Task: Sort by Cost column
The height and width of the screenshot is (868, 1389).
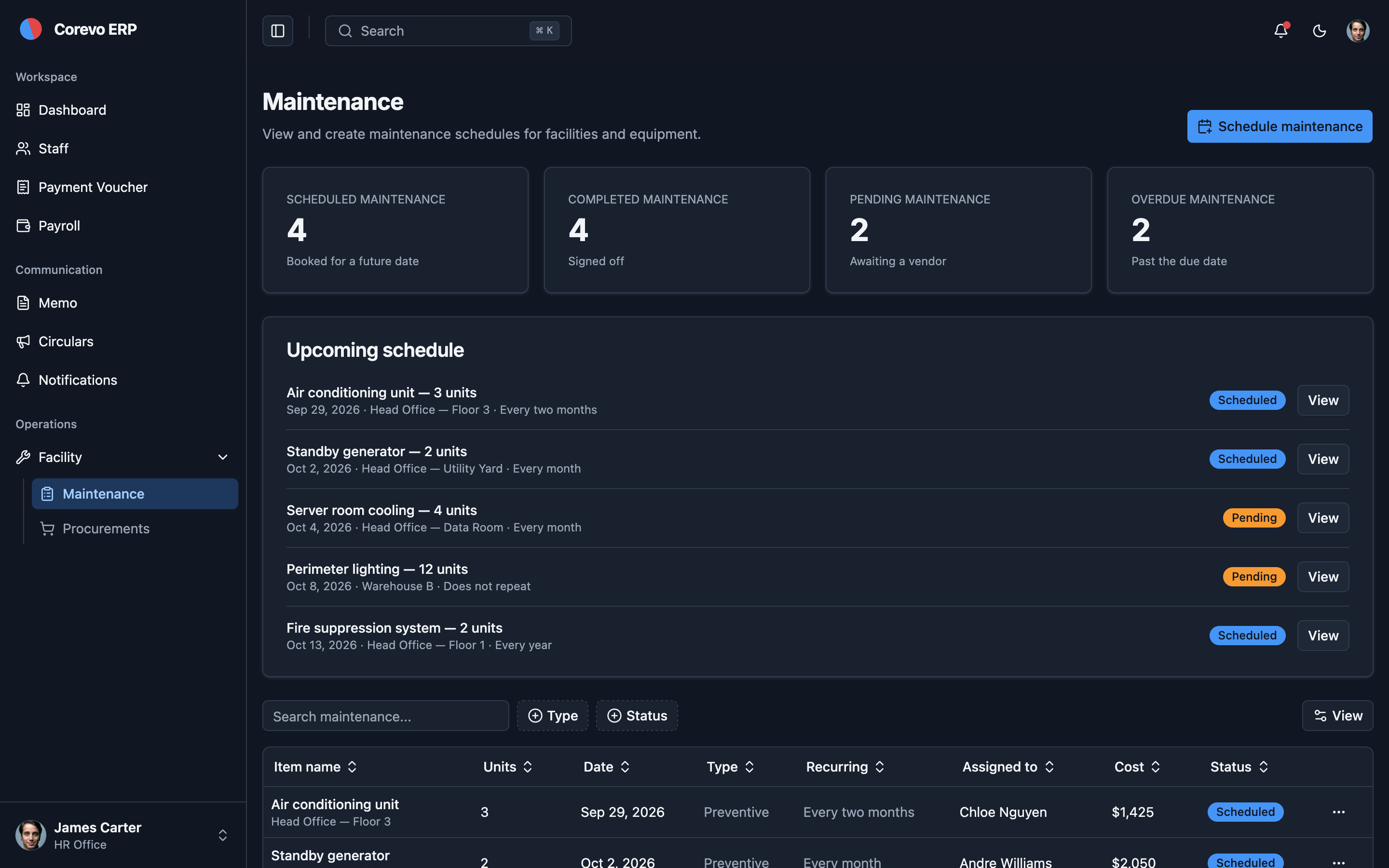Action: (1137, 767)
